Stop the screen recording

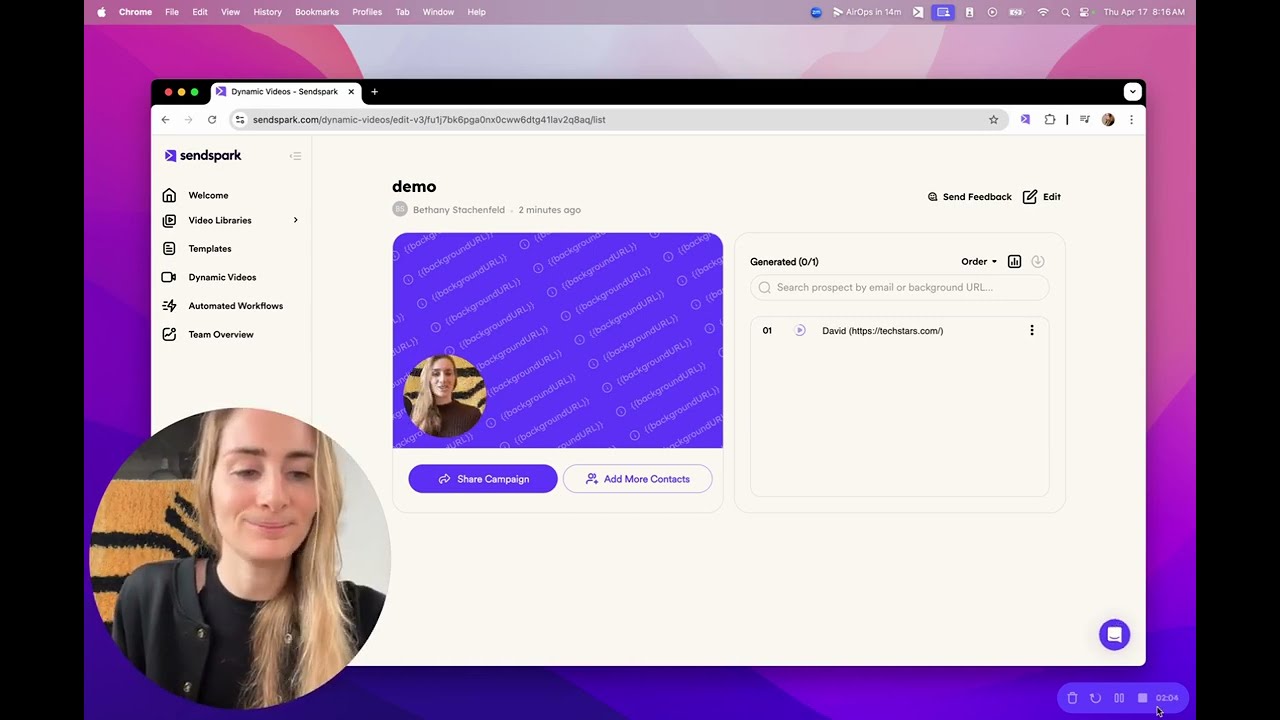[1142, 698]
